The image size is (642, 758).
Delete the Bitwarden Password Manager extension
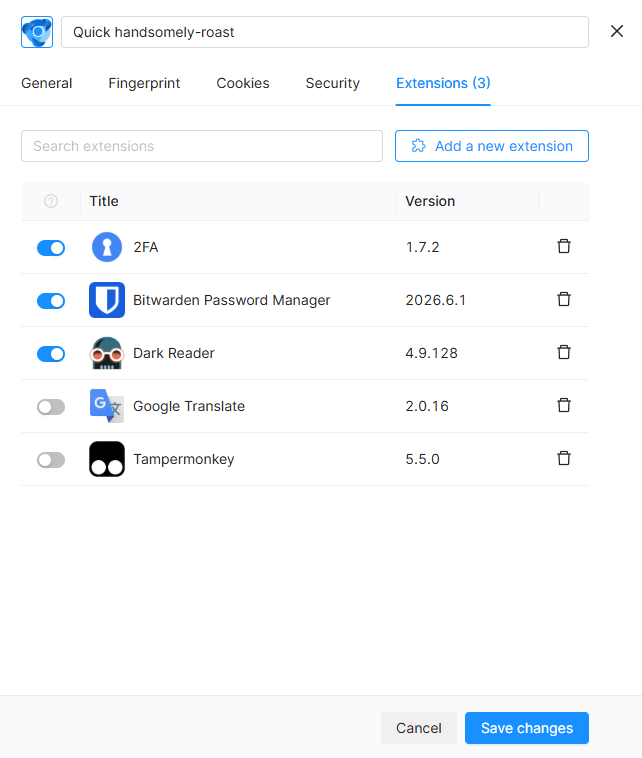click(564, 299)
